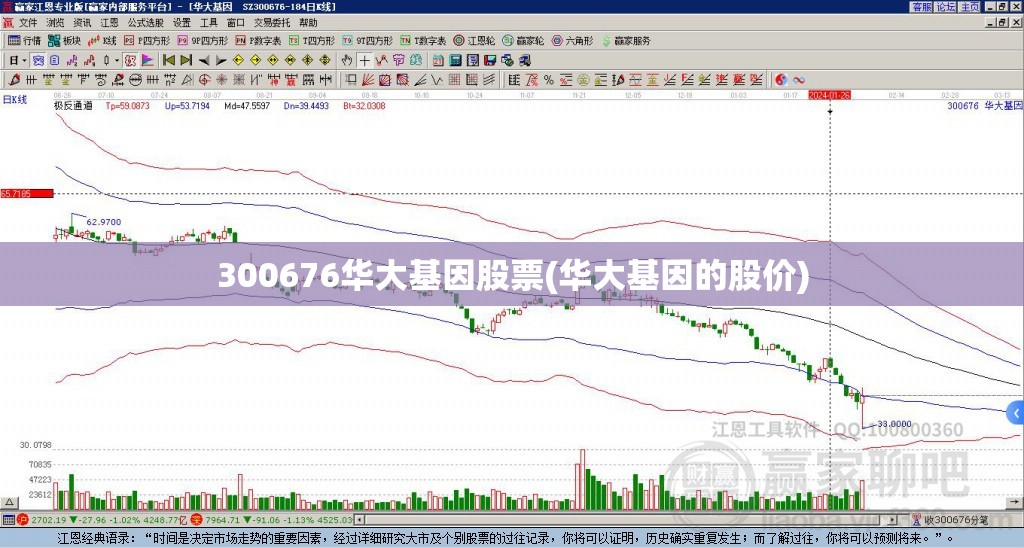Viewport: 1024px width, 548px height.
Task: Open 论坛 forum link
Action: (x=946, y=7)
